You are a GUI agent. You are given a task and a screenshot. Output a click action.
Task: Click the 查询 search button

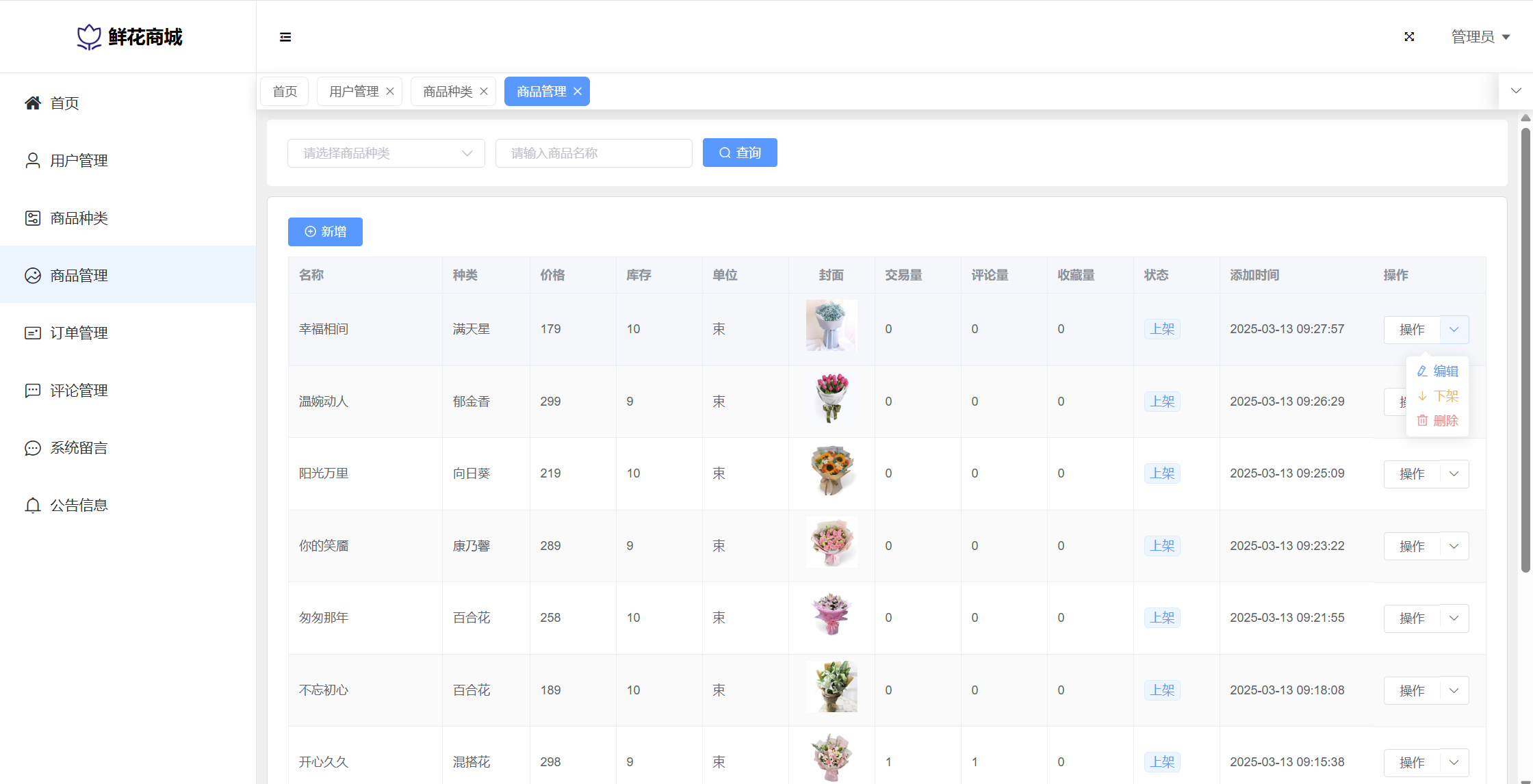pyautogui.click(x=740, y=153)
